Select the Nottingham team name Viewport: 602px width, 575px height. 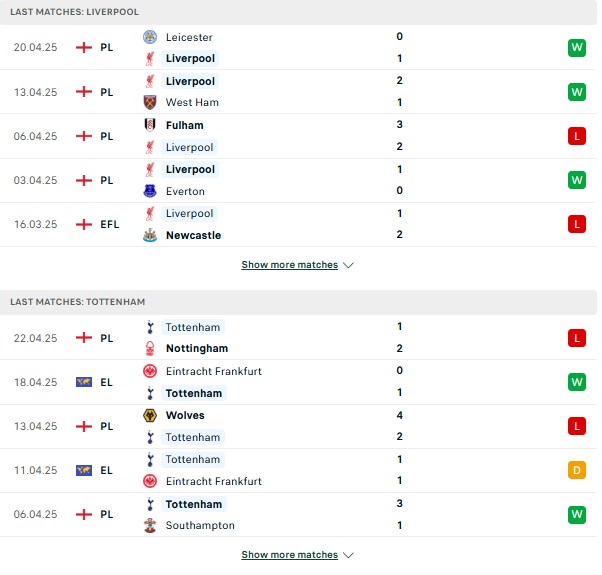(x=197, y=348)
